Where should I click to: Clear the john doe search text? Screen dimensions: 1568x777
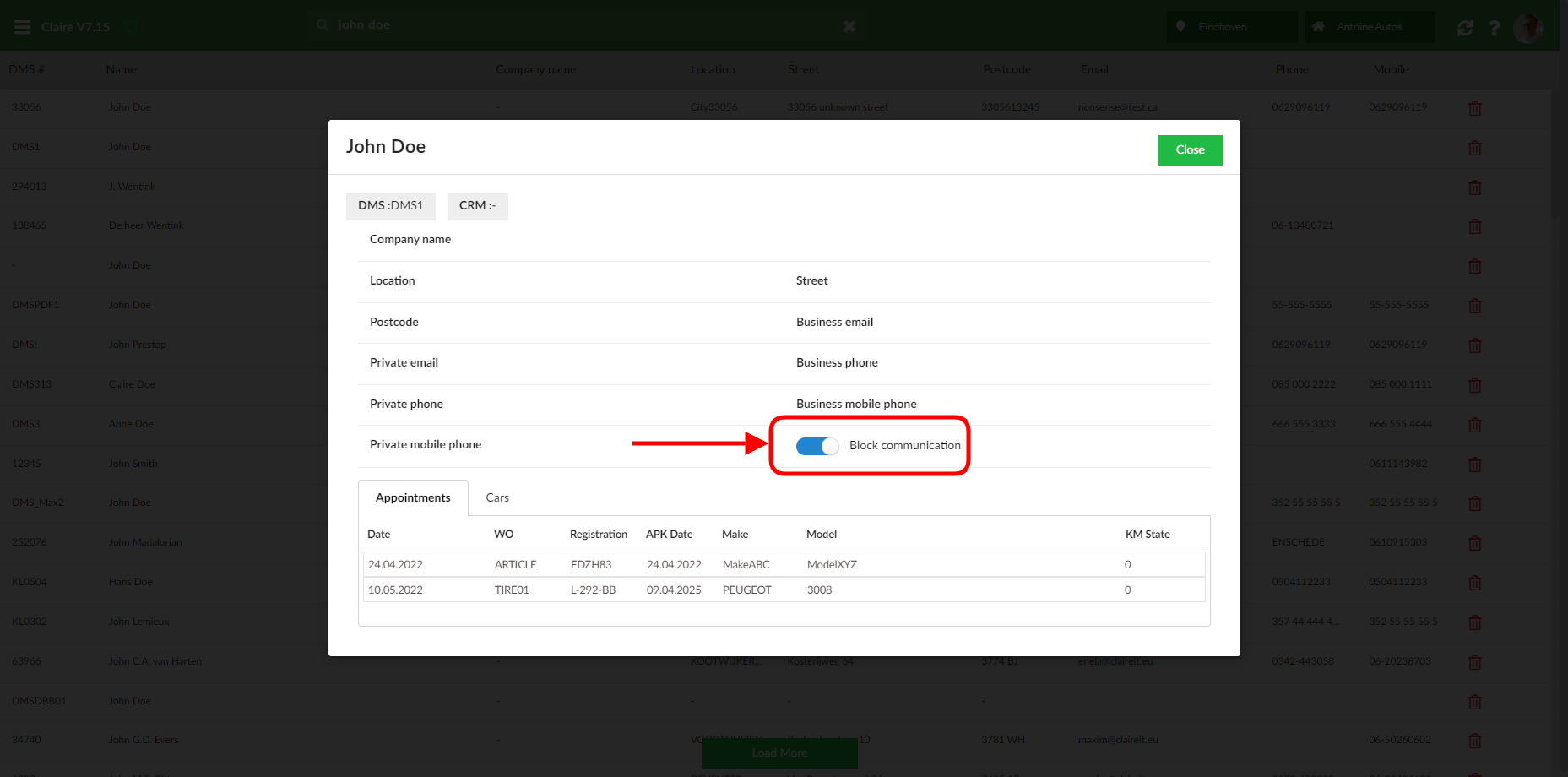coord(849,26)
